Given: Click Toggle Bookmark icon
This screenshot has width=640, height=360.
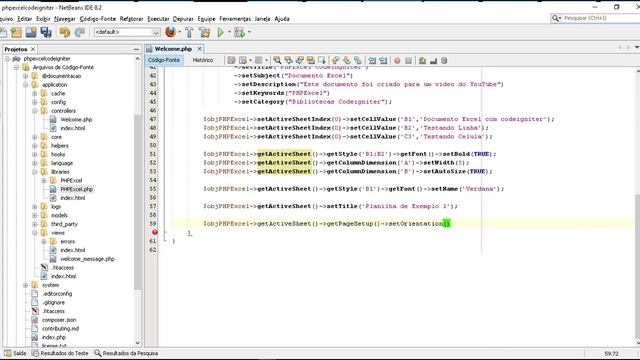Looking at the screenshot, I should click(358, 61).
